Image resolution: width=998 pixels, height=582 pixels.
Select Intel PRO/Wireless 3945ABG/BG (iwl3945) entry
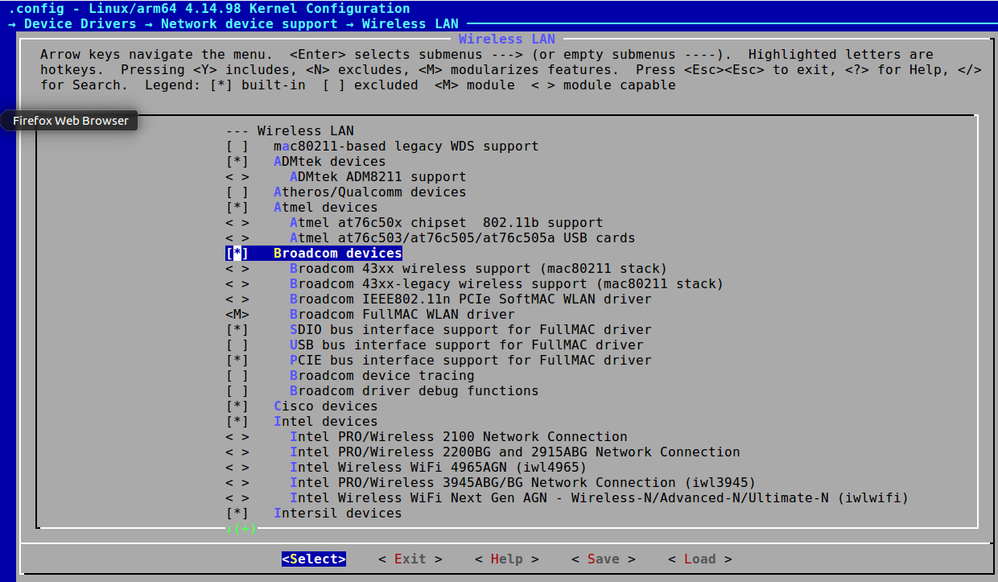(x=523, y=483)
